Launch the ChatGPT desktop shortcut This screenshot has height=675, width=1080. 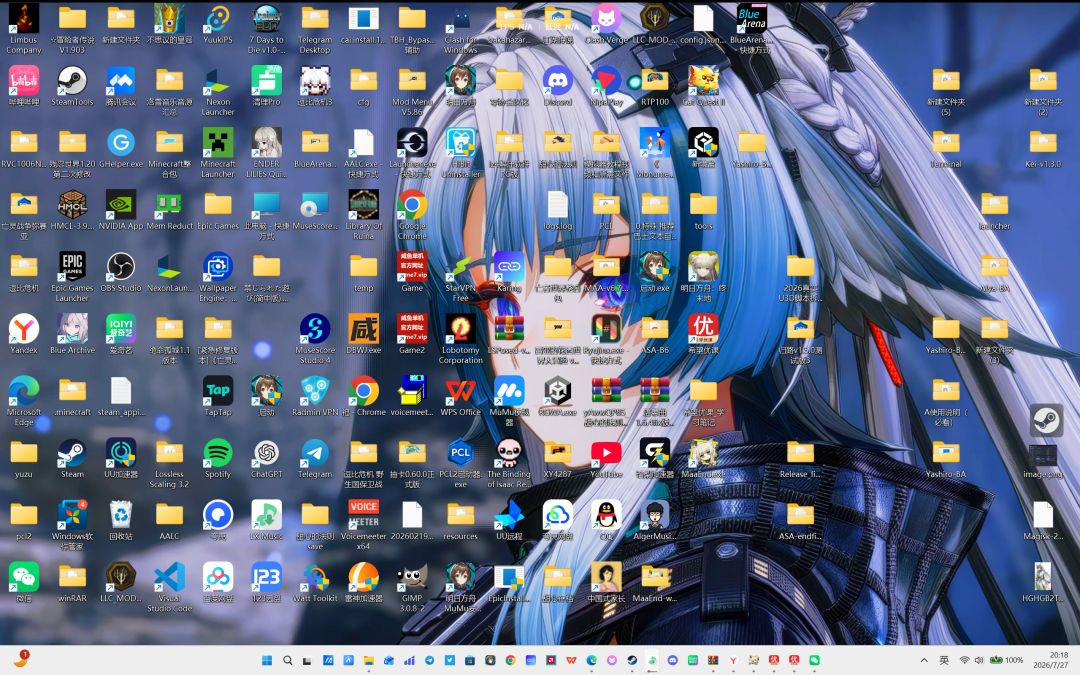coord(267,457)
